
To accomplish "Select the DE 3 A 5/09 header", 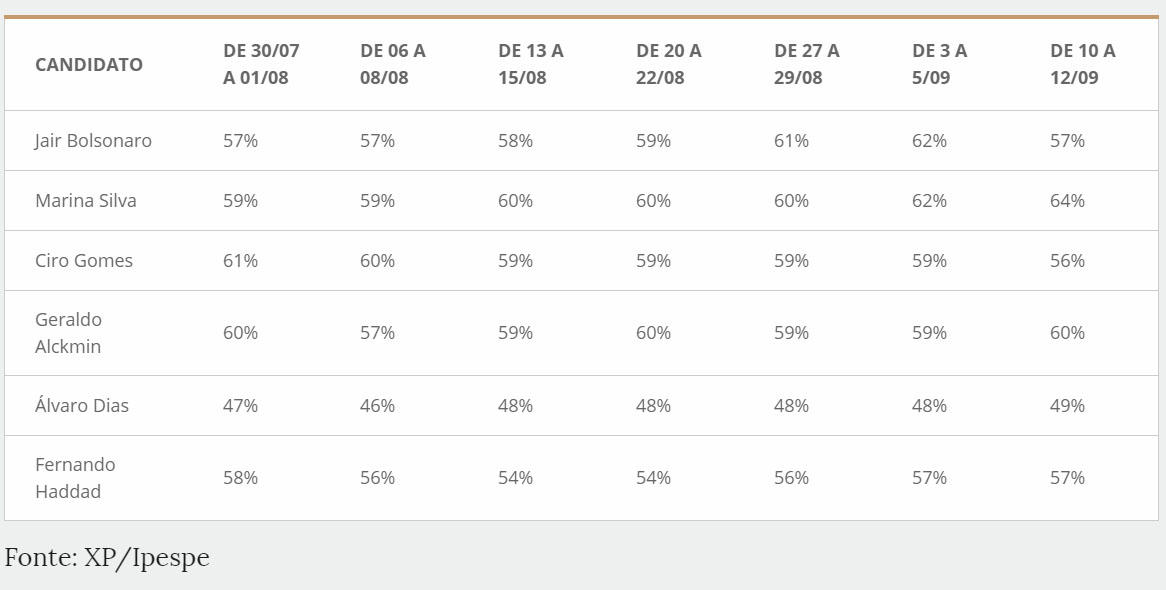I will [940, 64].
